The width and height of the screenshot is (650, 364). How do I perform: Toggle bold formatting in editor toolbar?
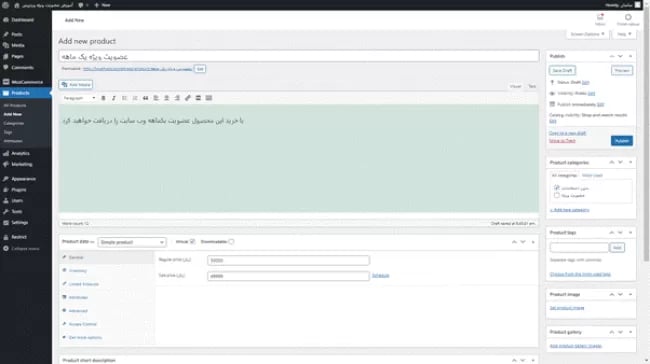tap(103, 98)
